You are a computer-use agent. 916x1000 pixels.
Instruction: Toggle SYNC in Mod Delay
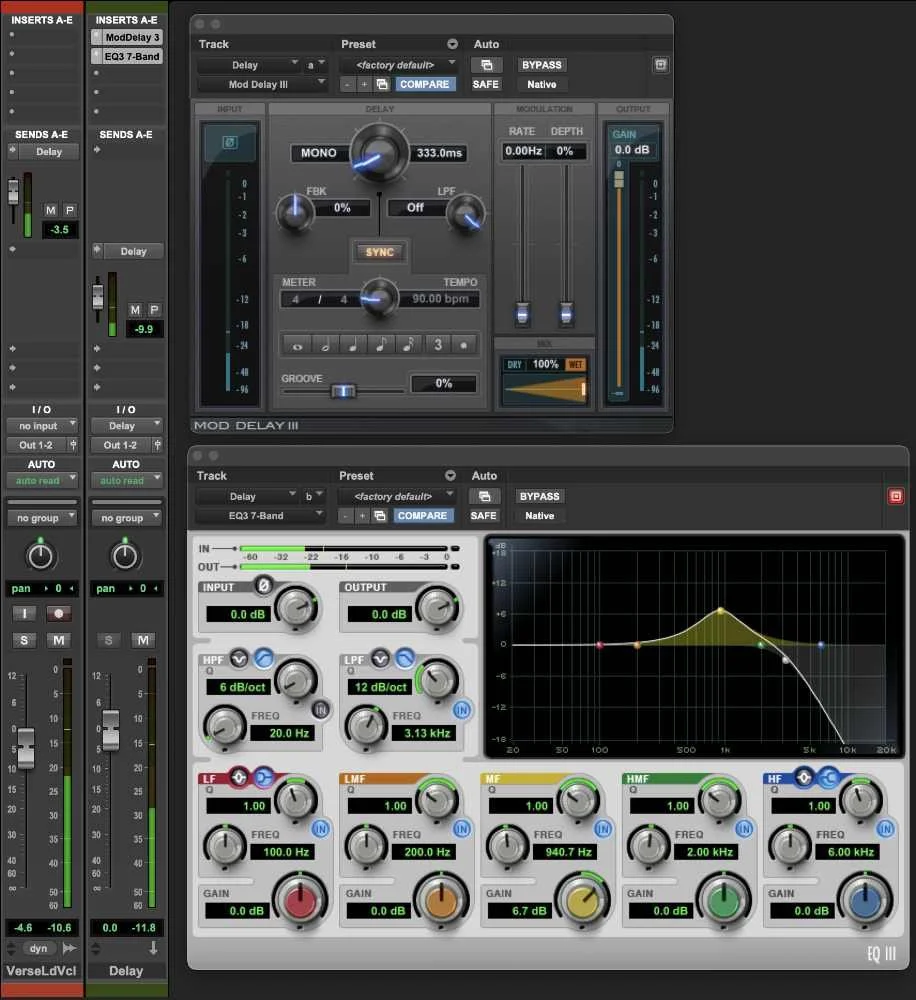380,253
